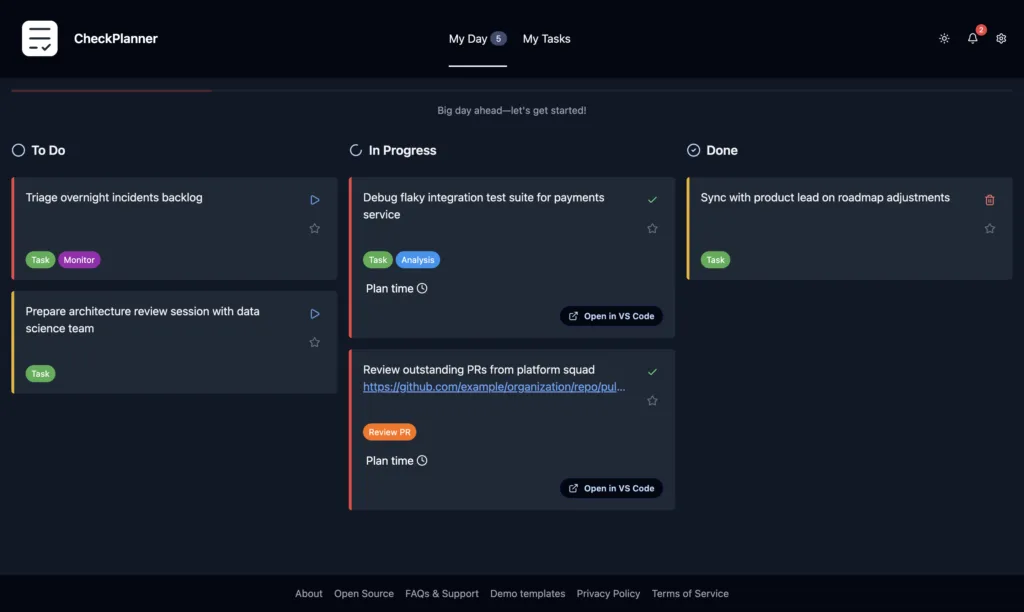Favorite the payments service debug card
The image size is (1024, 612).
tap(652, 228)
